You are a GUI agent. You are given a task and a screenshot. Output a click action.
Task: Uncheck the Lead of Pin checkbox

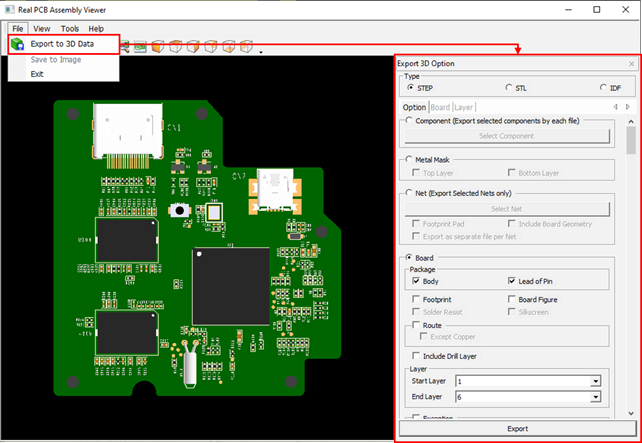(513, 282)
